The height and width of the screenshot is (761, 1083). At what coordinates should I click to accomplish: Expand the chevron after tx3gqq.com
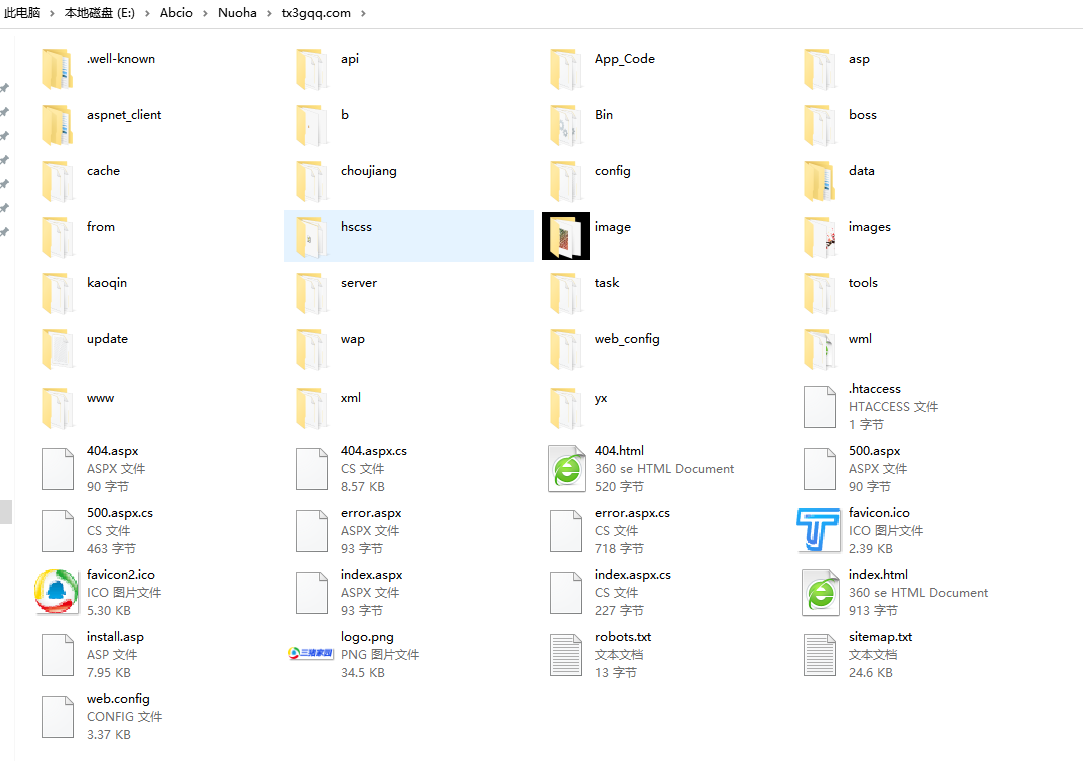coord(363,13)
